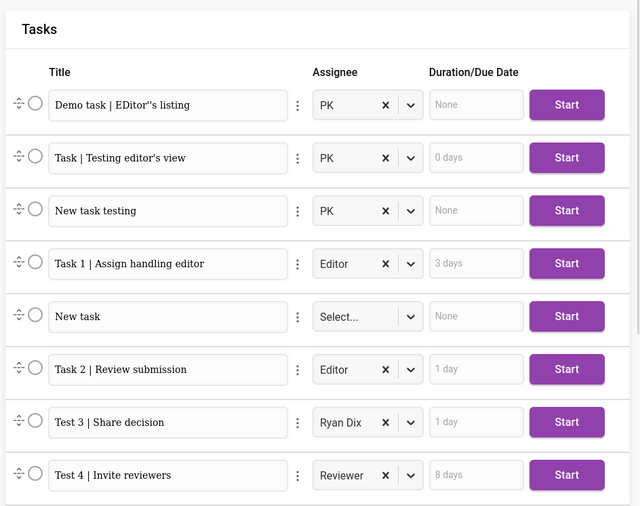Open options menu for Demo task row
The height and width of the screenshot is (506, 640).
tap(297, 105)
